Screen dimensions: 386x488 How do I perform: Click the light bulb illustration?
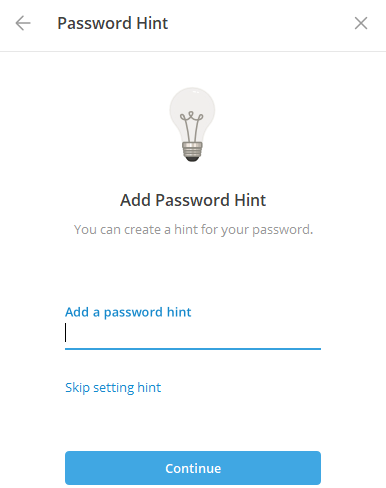pyautogui.click(x=192, y=125)
